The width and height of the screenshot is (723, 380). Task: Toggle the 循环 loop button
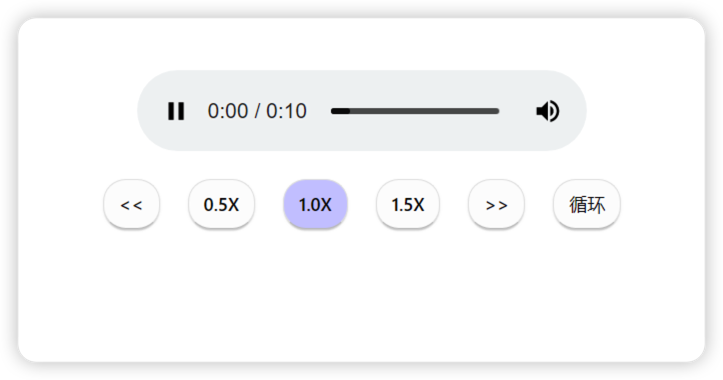pos(587,204)
